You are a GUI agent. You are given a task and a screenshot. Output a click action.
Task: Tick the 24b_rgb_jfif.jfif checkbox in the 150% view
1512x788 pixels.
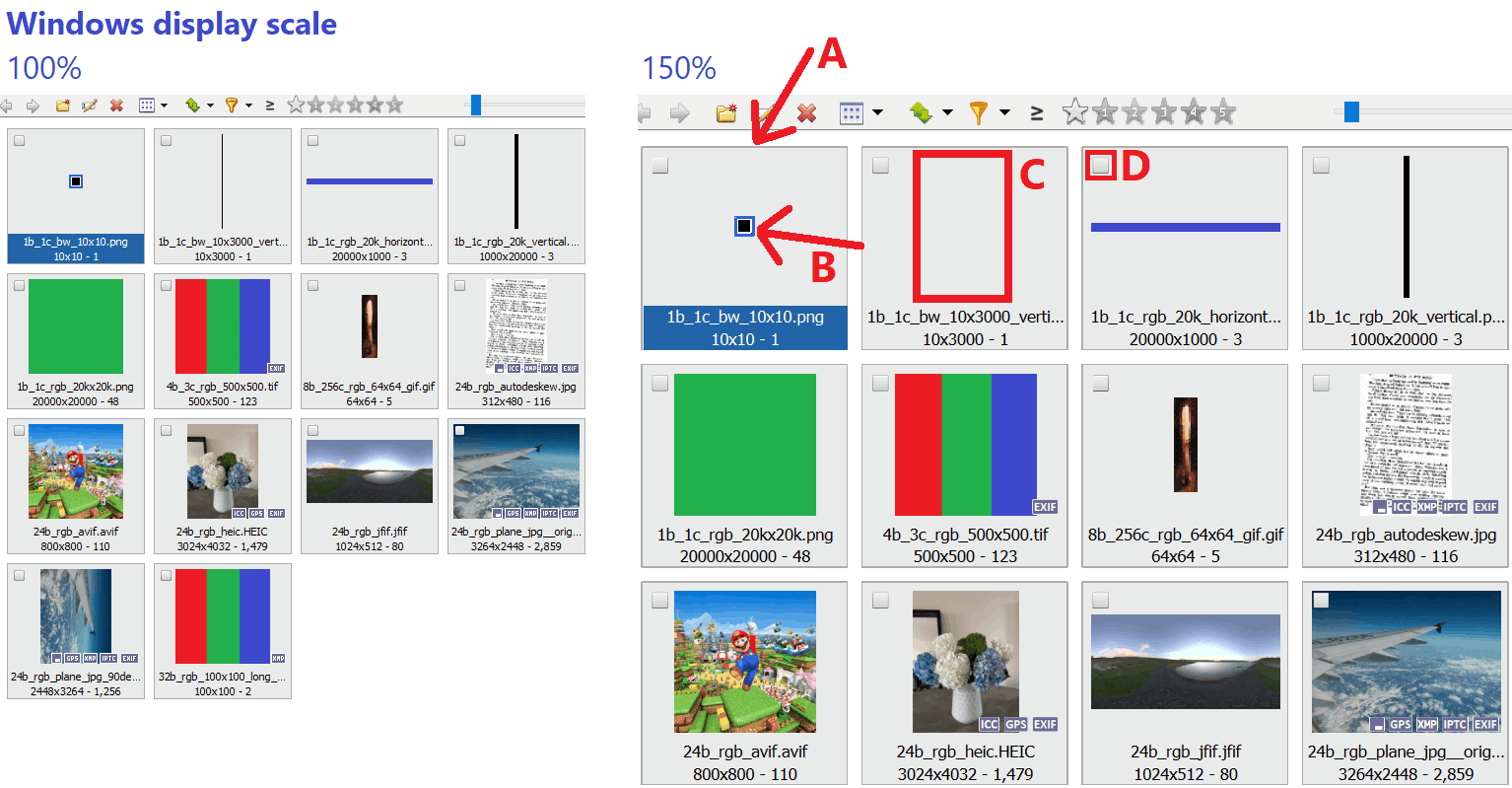click(1101, 600)
